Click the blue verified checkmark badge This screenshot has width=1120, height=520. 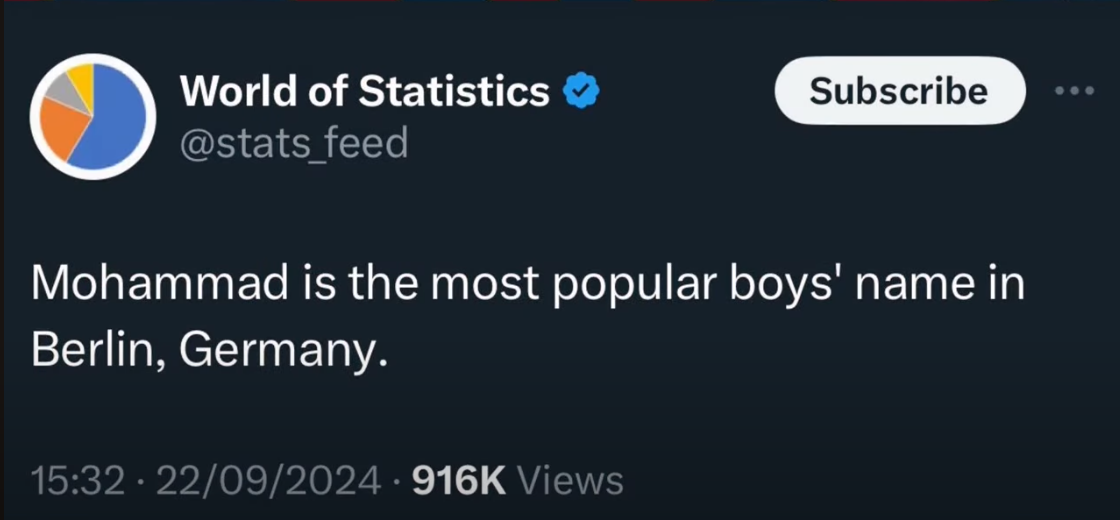[582, 92]
